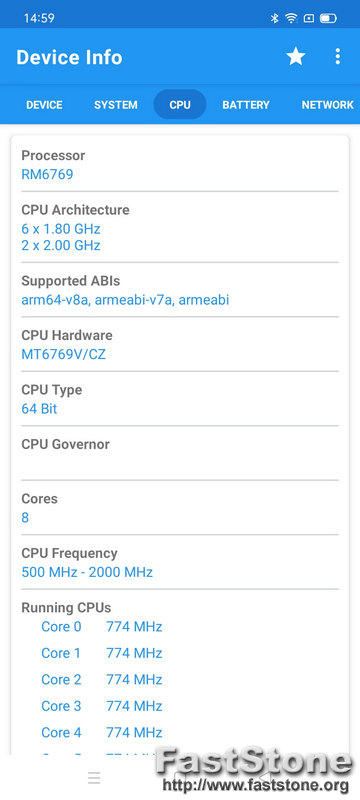Image resolution: width=360 pixels, height=800 pixels.
Task: Tap the battery status icon
Action: (x=328, y=18)
